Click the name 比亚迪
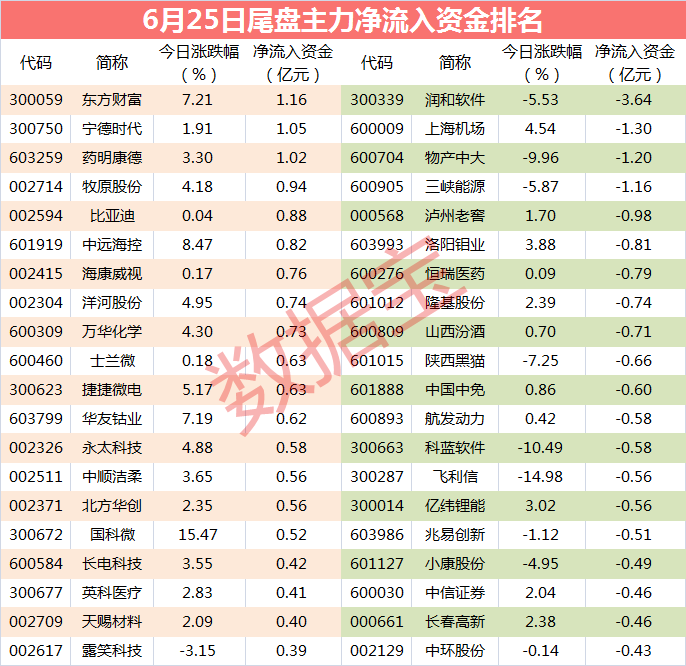Screen dimensions: 686x666 (x=112, y=216)
